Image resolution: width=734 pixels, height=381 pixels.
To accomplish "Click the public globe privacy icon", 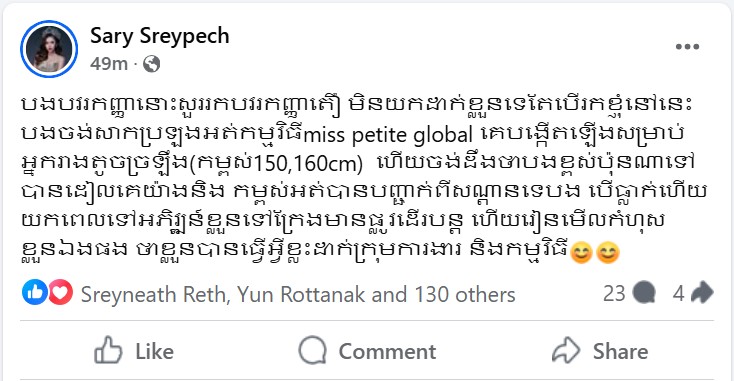I will (151, 64).
